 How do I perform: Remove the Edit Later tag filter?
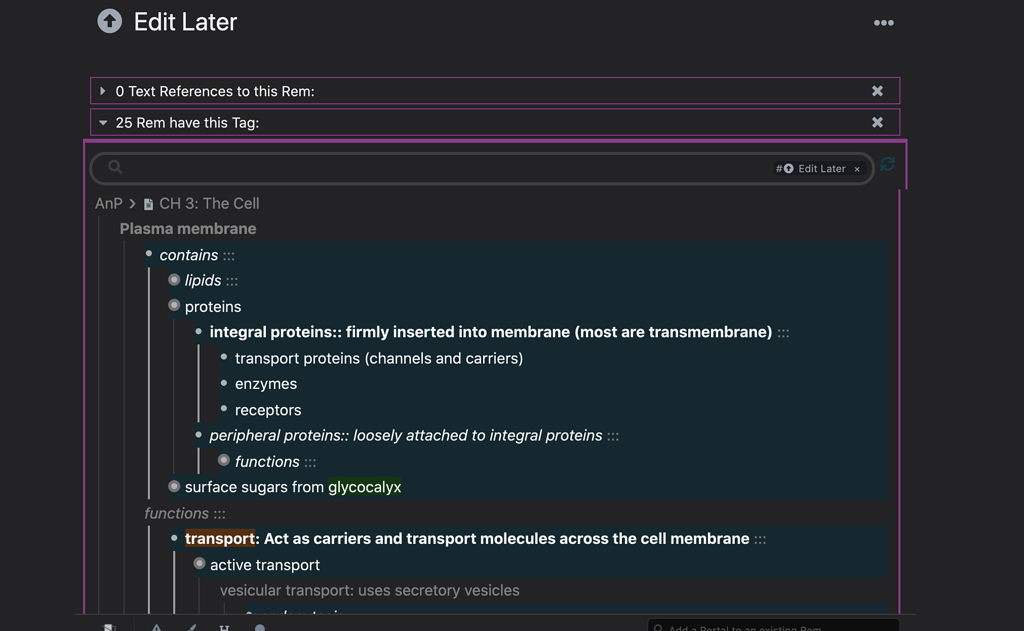(x=857, y=169)
